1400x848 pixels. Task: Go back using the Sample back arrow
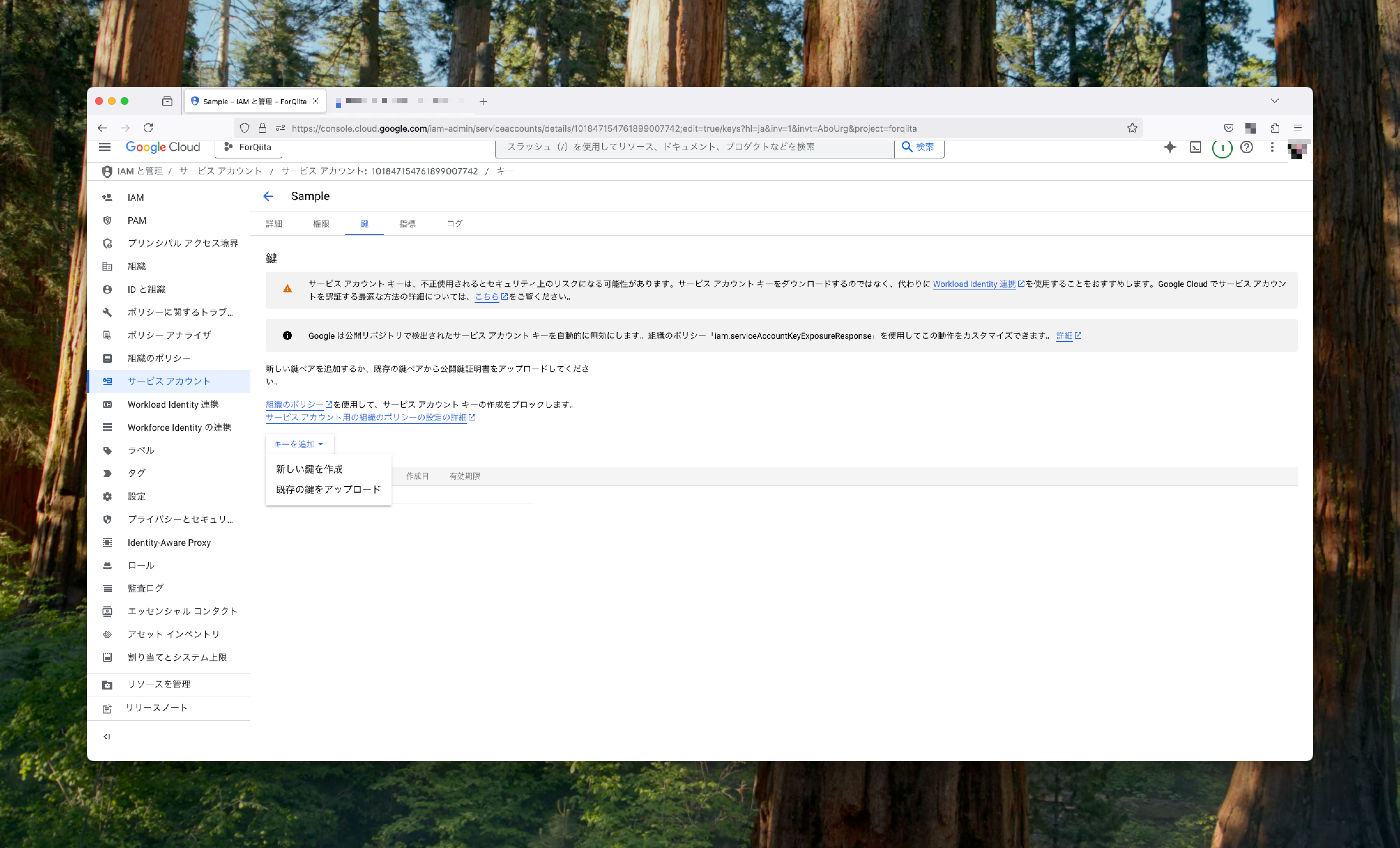(268, 196)
